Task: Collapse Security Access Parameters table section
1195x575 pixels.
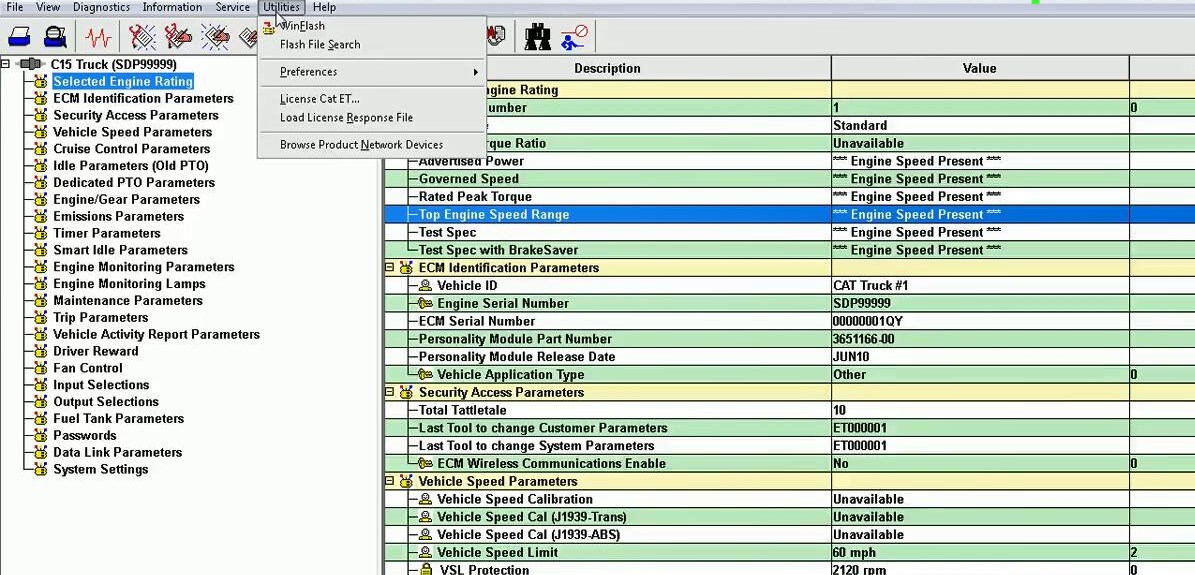Action: tap(389, 393)
